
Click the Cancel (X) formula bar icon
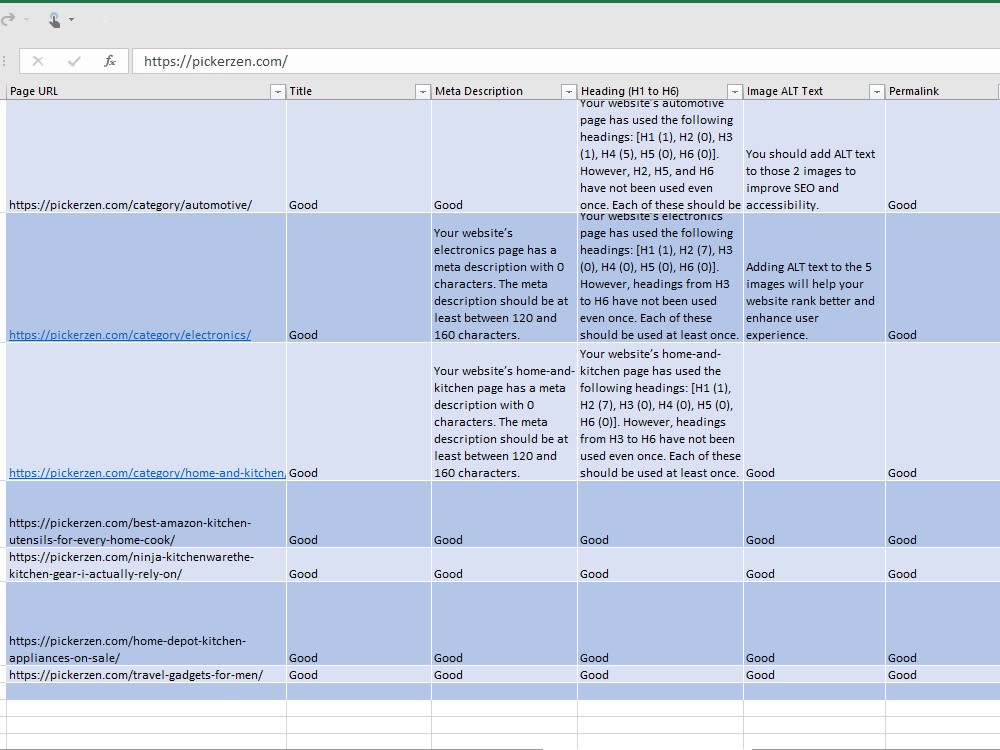38,61
